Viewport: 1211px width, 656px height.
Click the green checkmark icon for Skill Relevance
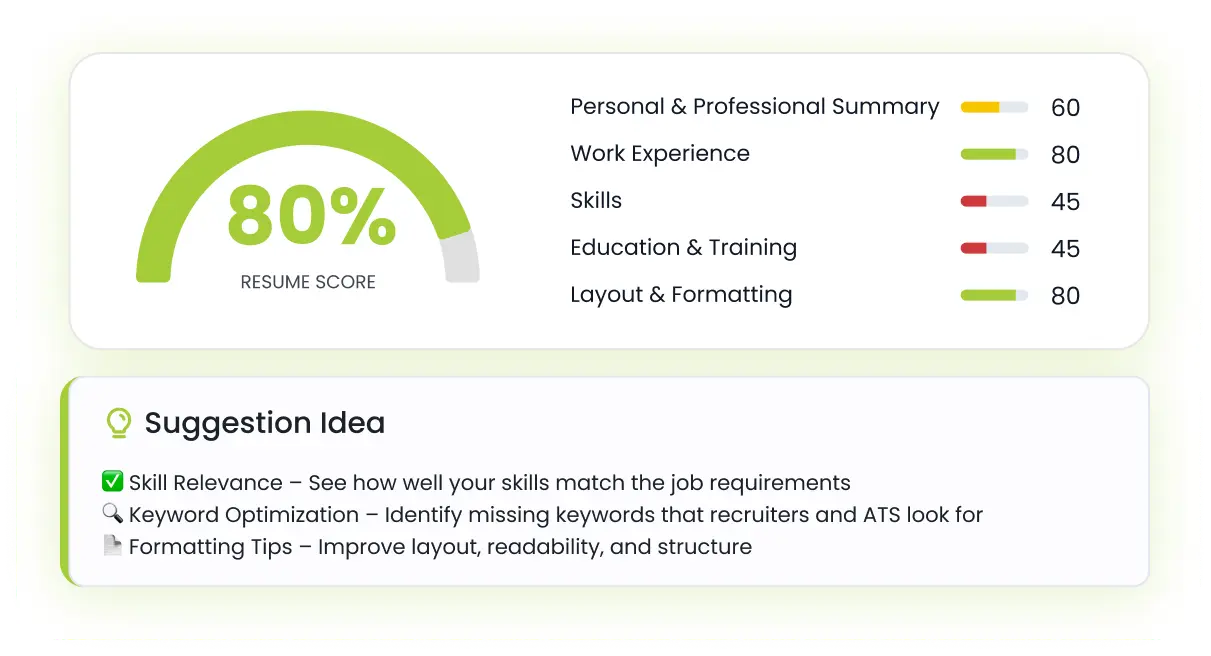pos(112,482)
